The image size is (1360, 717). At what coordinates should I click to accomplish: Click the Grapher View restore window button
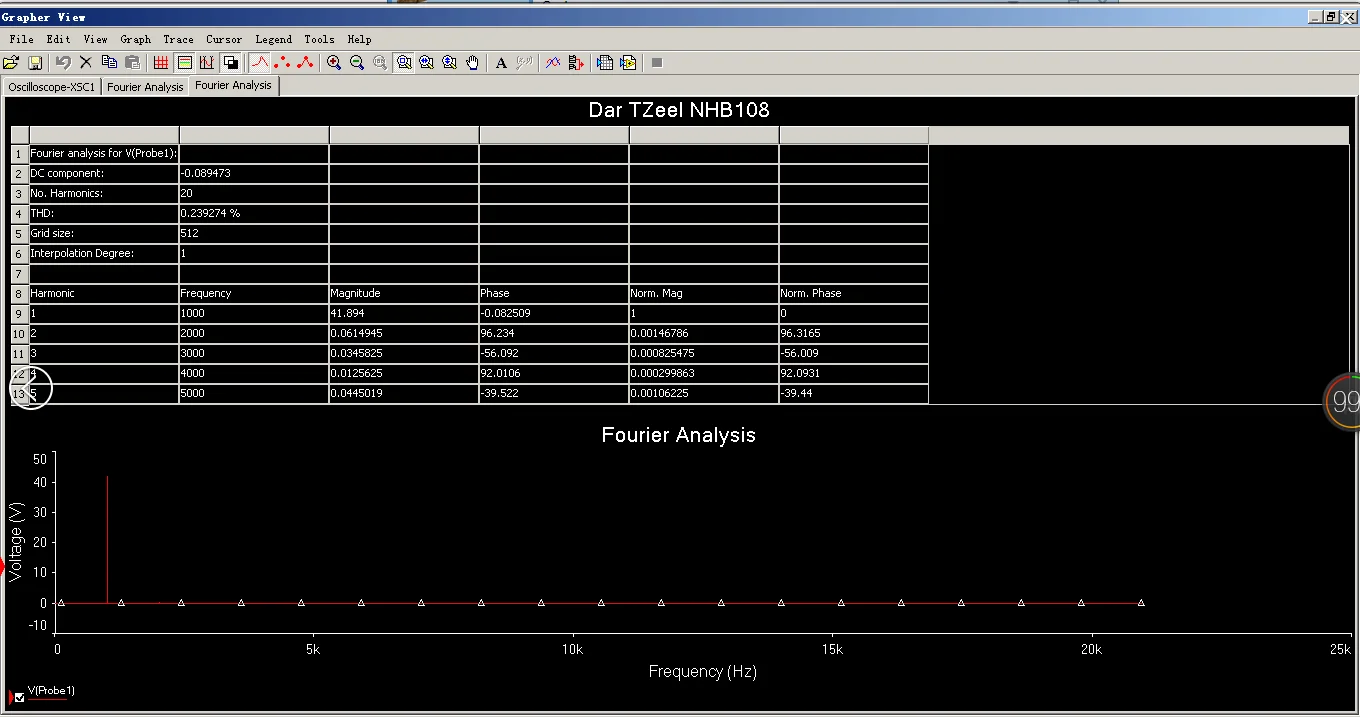pyautogui.click(x=1330, y=16)
